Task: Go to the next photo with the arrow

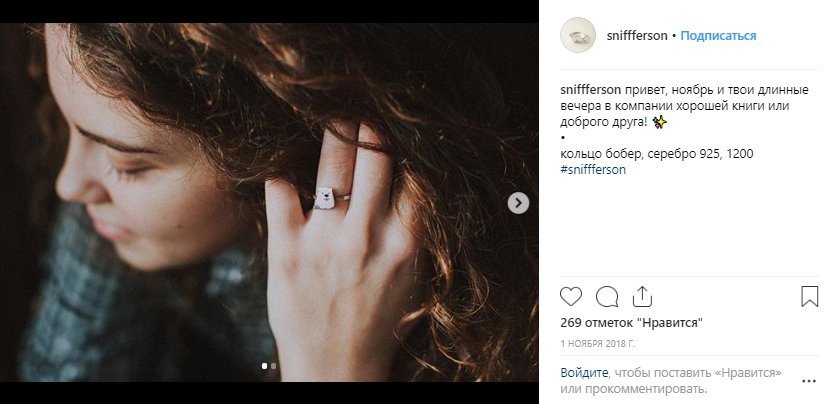Action: (518, 203)
